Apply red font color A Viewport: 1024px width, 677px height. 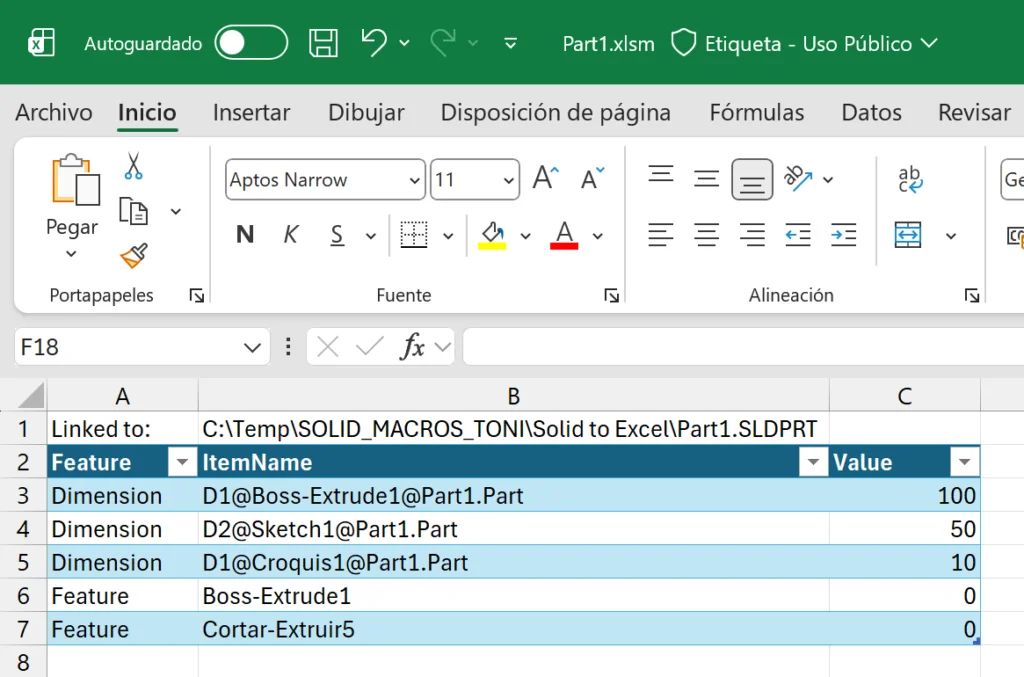click(x=564, y=235)
